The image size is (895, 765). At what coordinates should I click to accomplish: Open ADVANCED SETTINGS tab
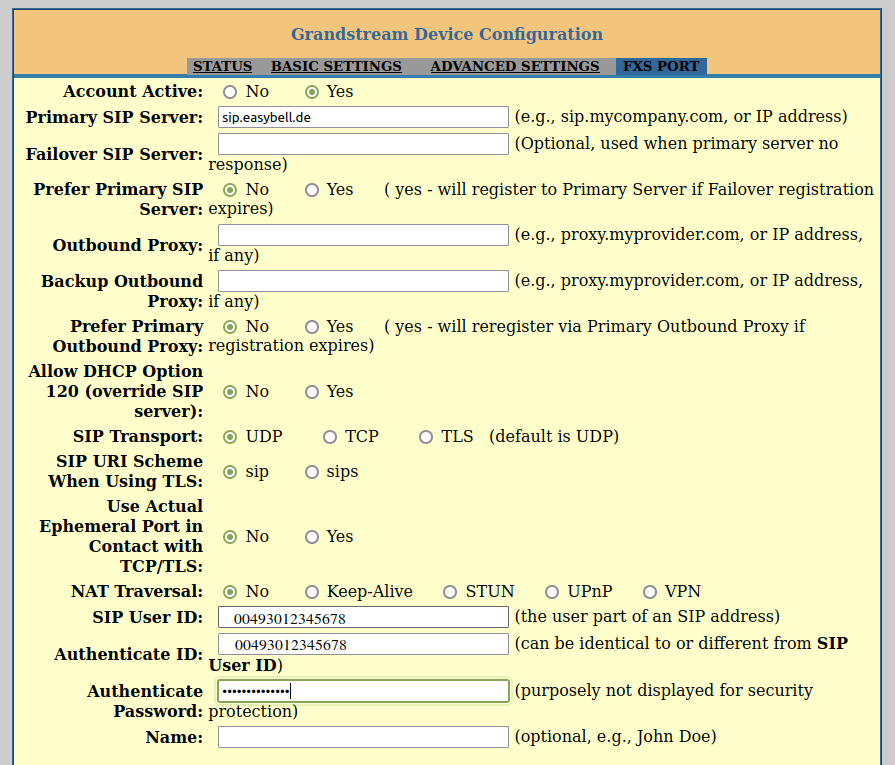tap(514, 66)
